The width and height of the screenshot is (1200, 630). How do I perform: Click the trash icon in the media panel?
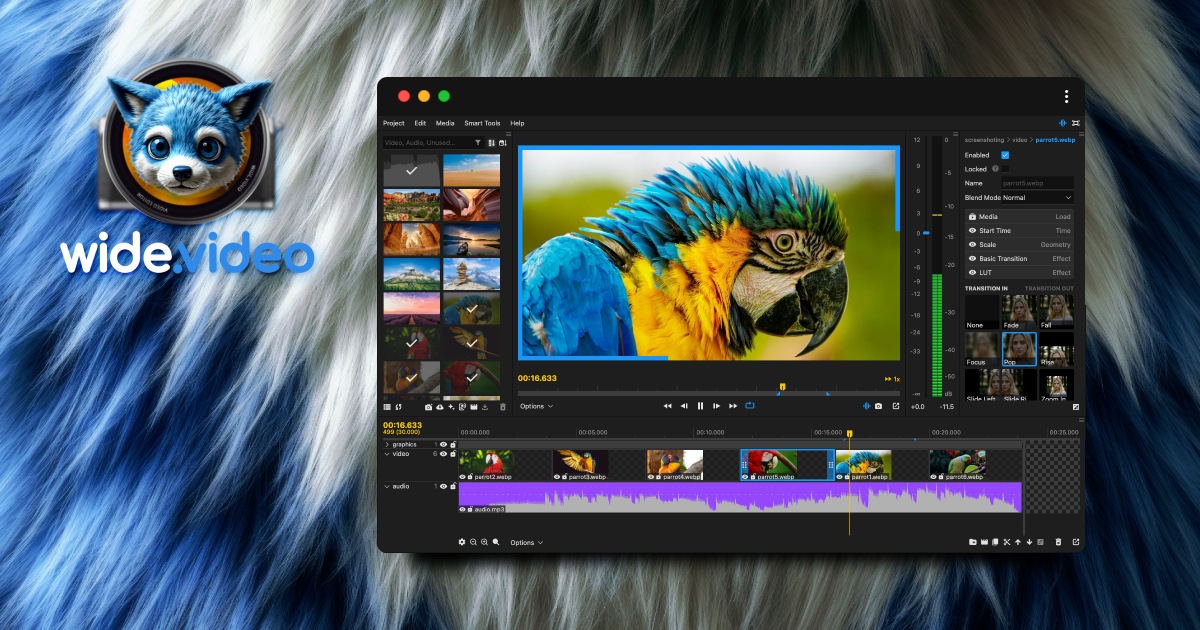click(503, 406)
